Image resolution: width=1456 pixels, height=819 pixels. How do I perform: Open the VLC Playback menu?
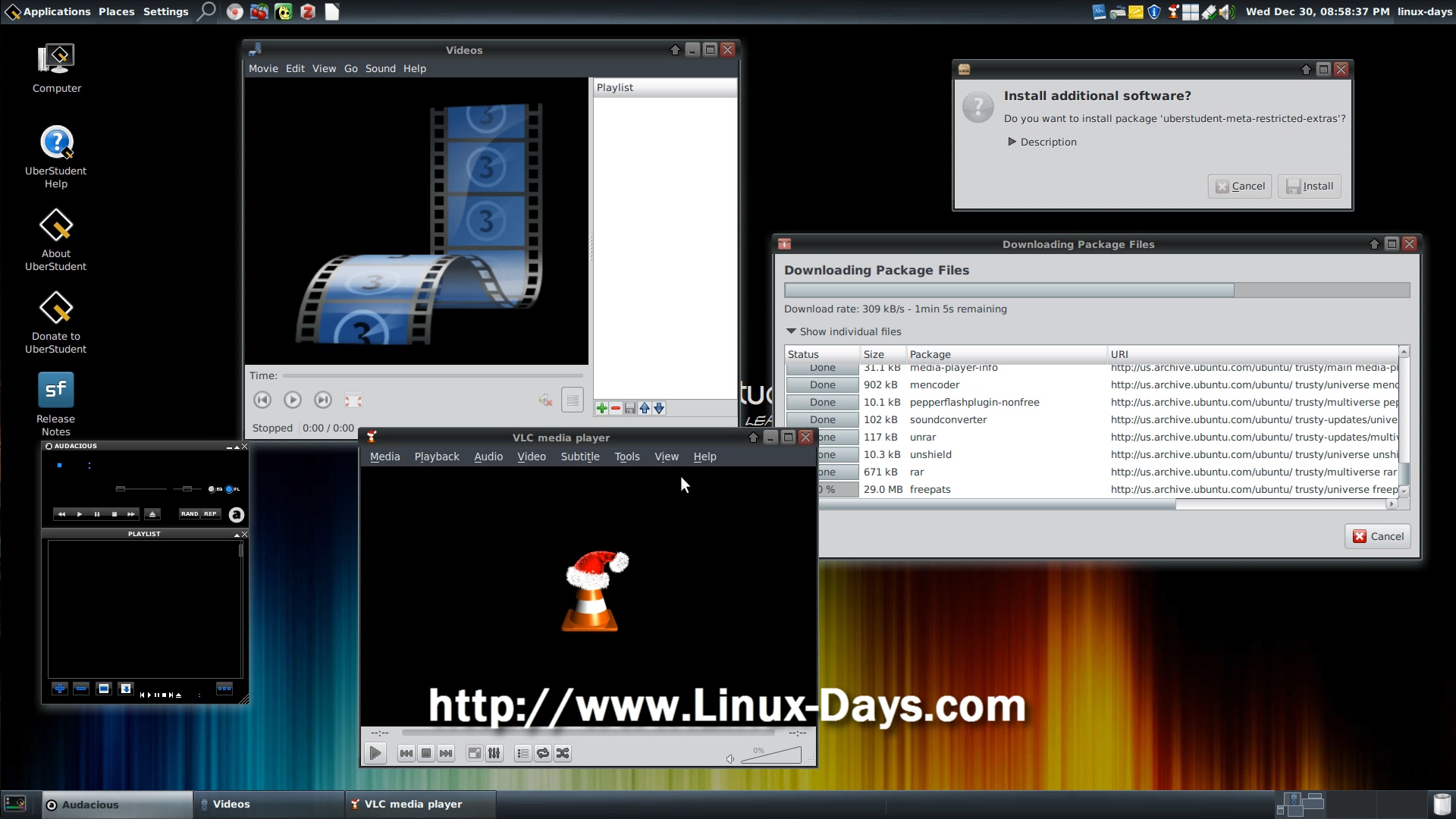pos(437,457)
